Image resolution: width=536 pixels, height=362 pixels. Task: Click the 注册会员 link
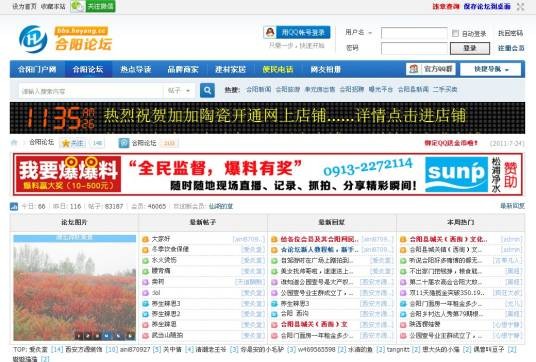tap(511, 48)
